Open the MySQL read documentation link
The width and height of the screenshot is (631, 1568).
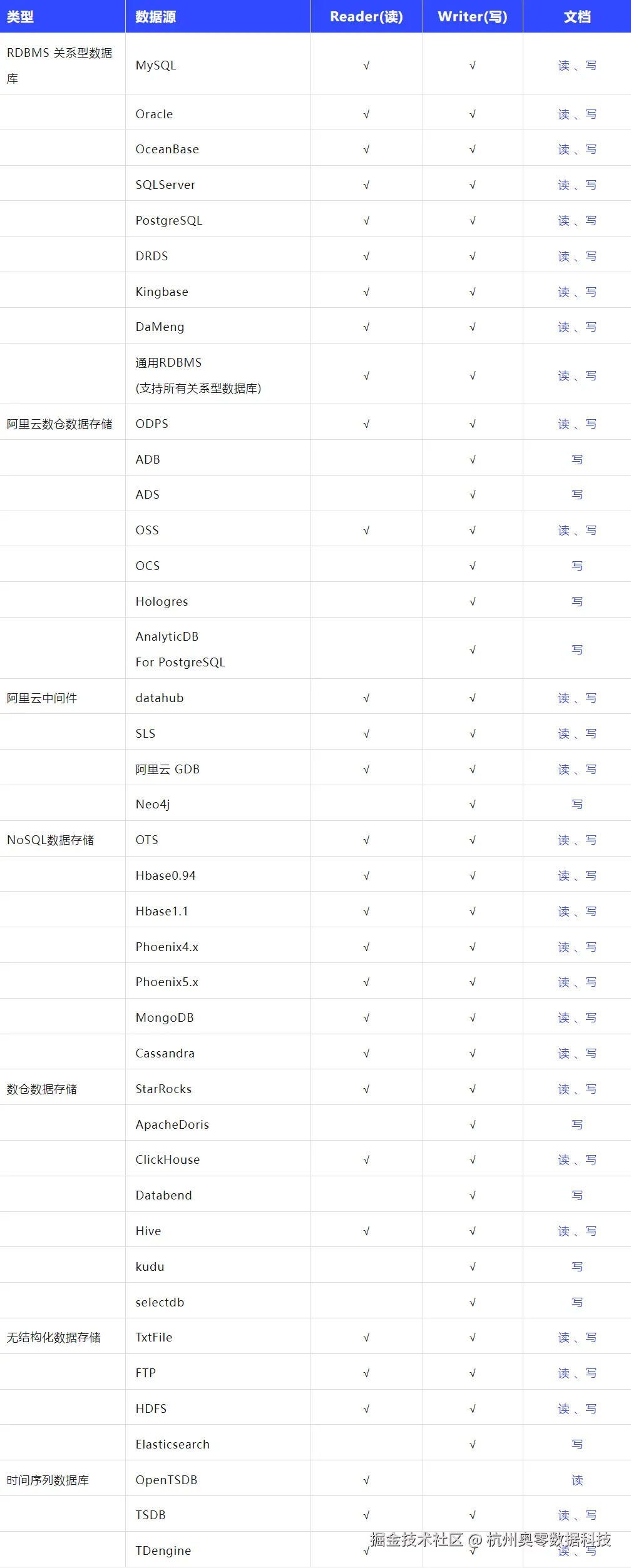[564, 66]
